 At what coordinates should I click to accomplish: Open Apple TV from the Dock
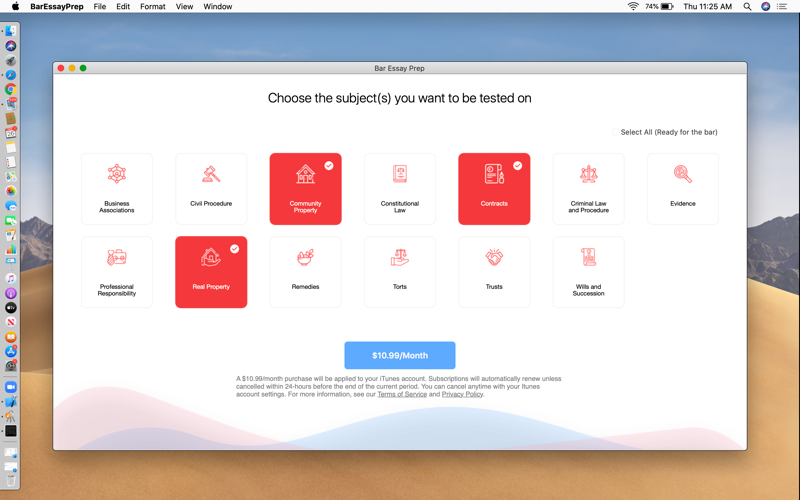[x=11, y=308]
